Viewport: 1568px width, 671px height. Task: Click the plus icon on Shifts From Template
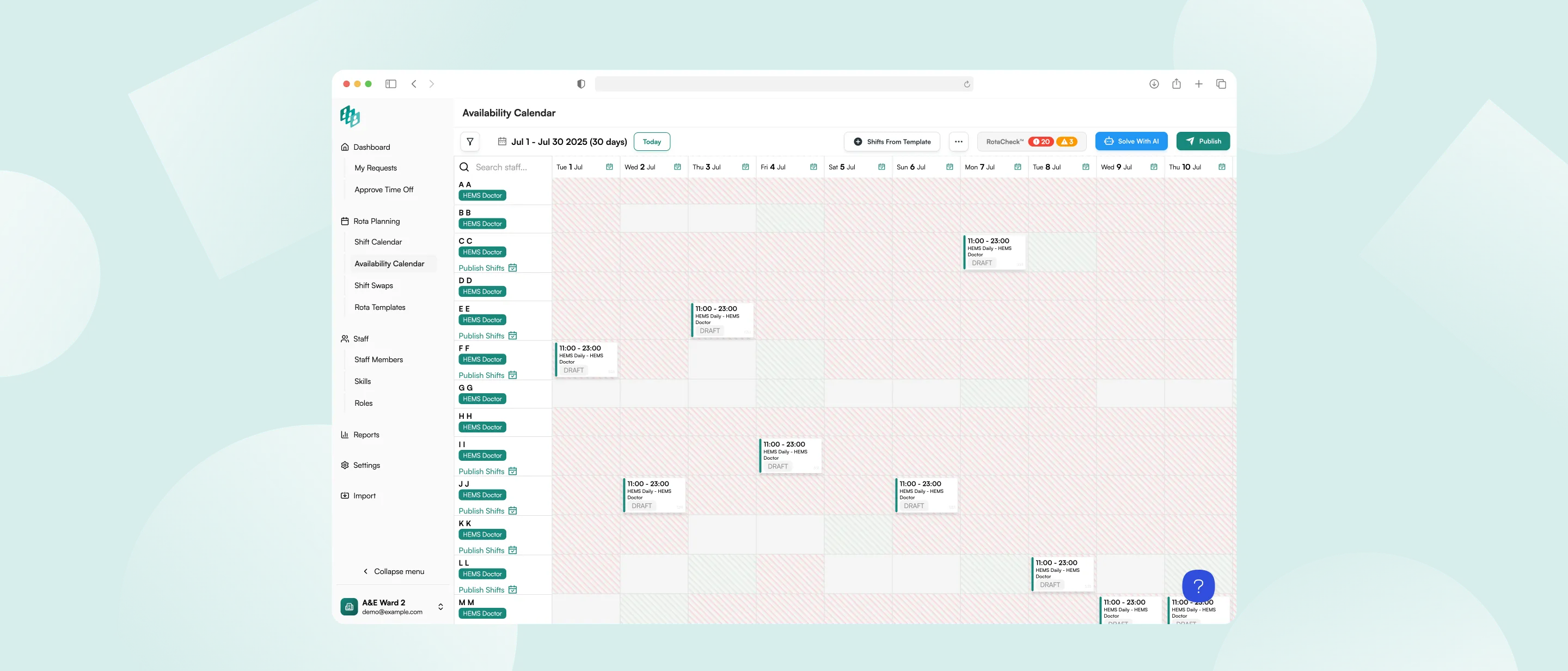[857, 141]
